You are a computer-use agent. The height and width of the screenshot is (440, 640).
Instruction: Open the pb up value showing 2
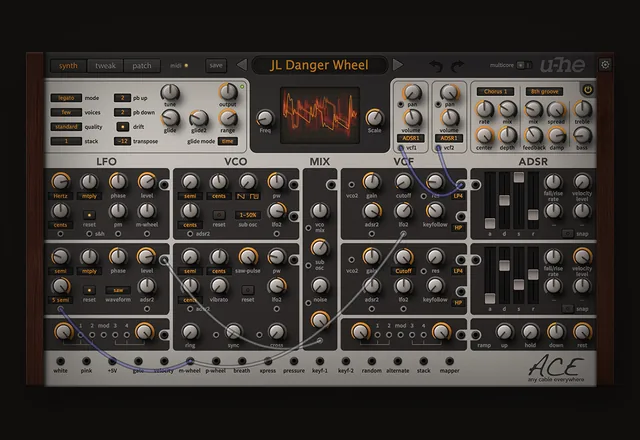[x=122, y=98]
